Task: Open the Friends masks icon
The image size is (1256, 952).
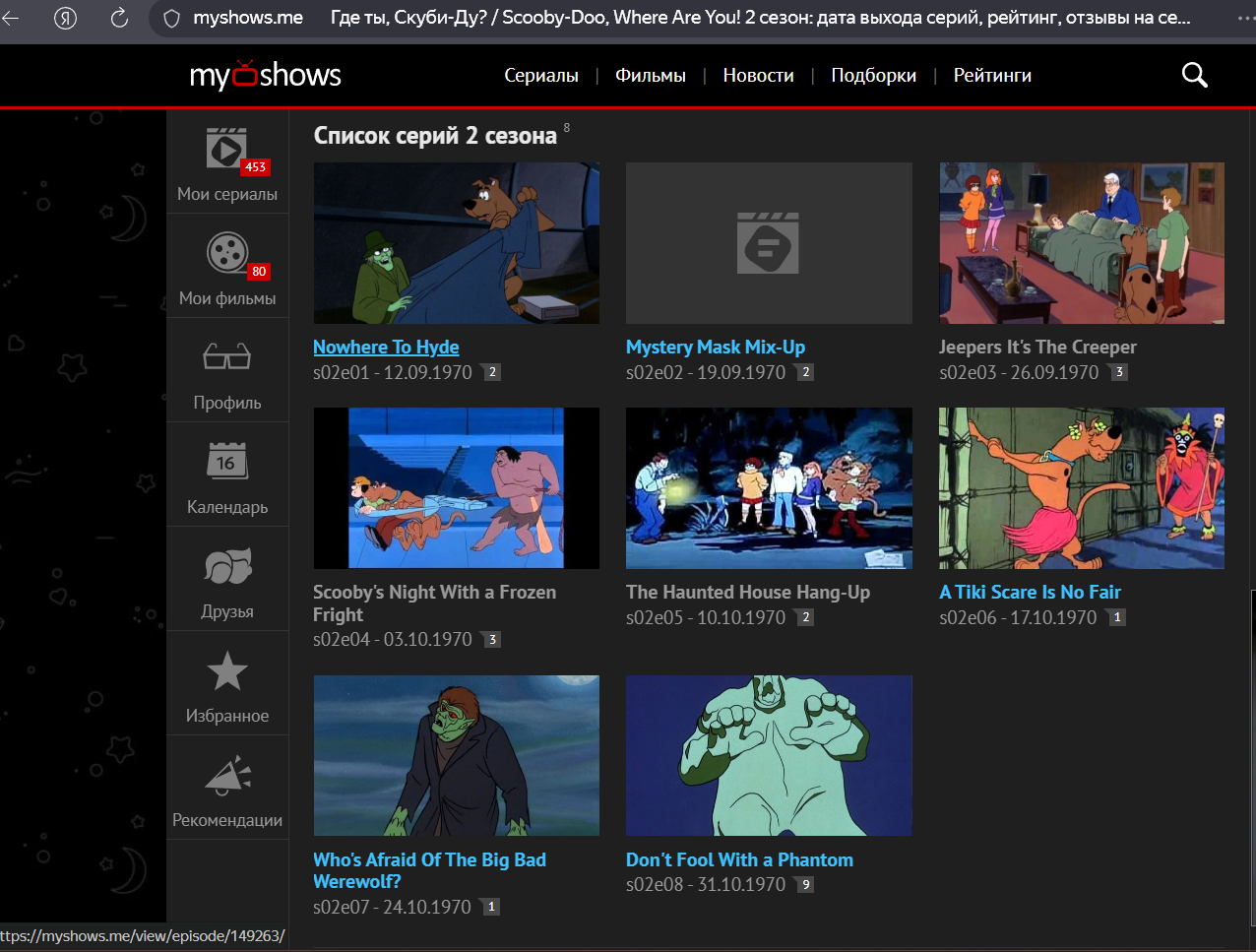Action: [x=227, y=566]
